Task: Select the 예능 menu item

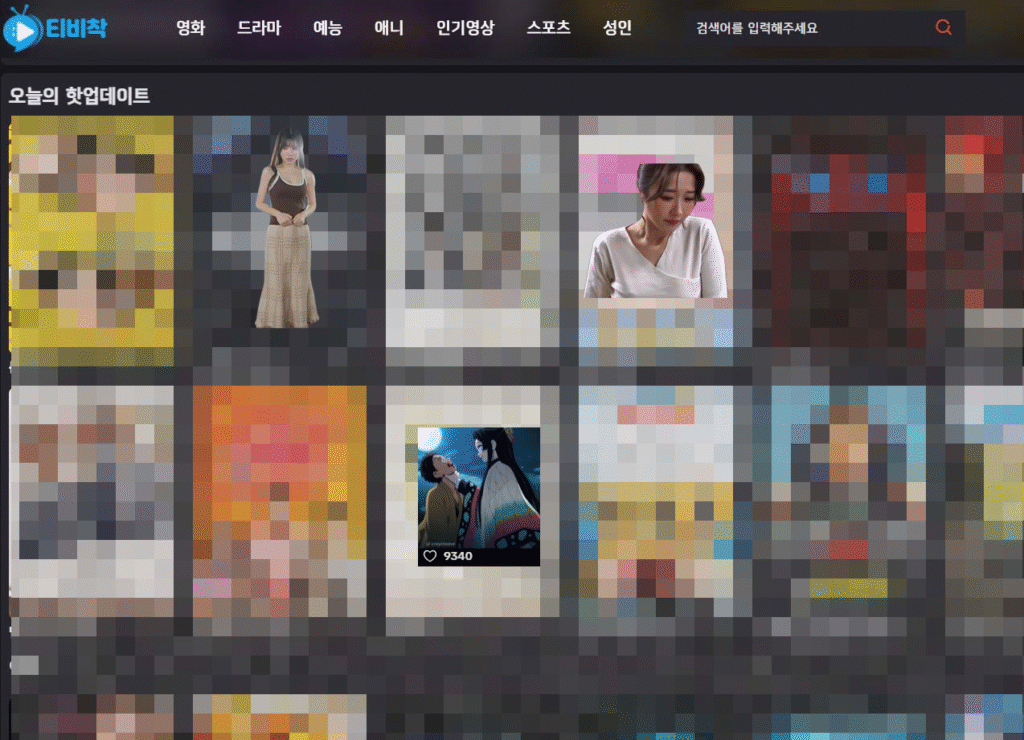Action: pyautogui.click(x=327, y=28)
